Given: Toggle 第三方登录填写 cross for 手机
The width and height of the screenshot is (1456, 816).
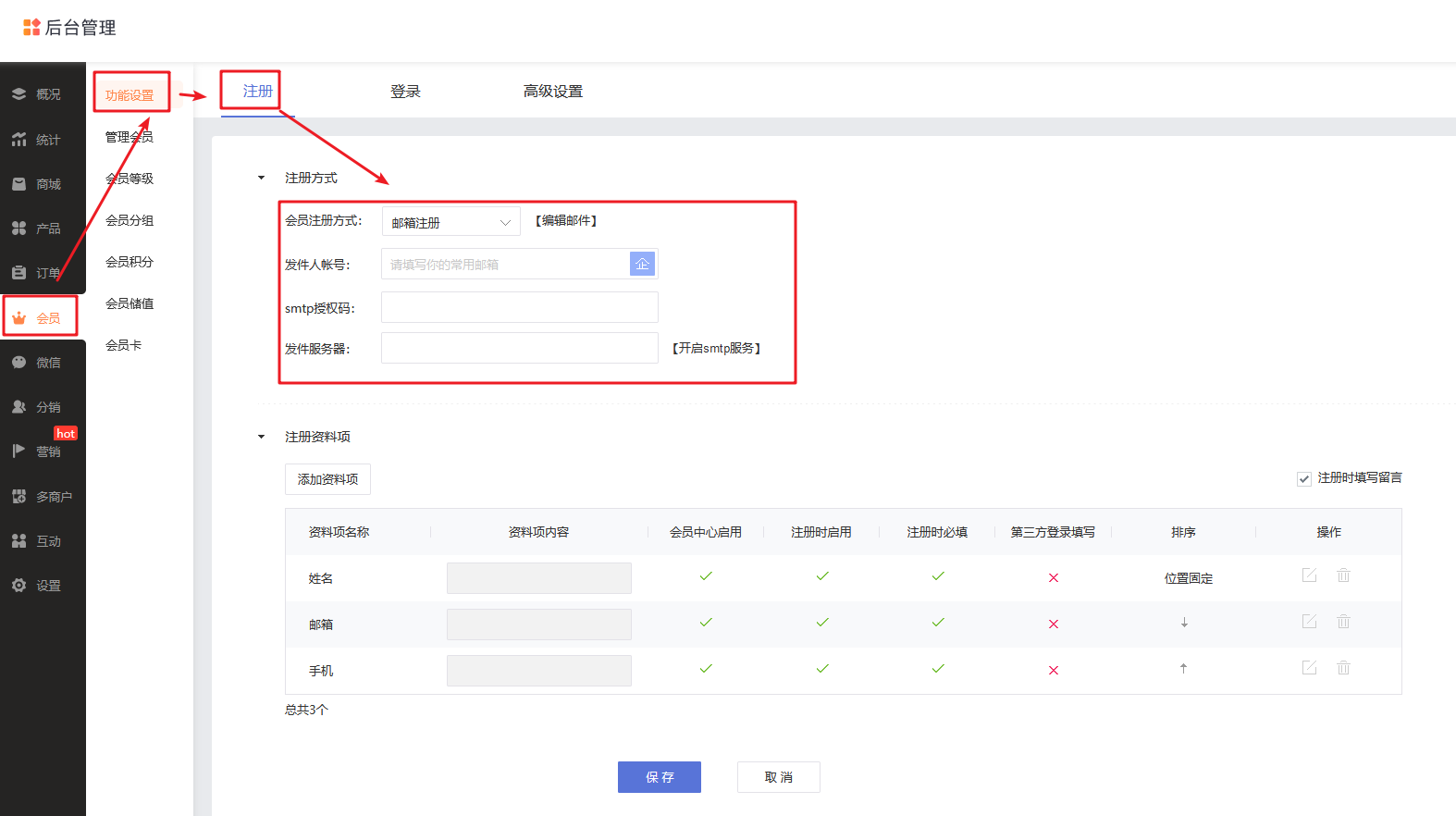Looking at the screenshot, I should point(1053,670).
